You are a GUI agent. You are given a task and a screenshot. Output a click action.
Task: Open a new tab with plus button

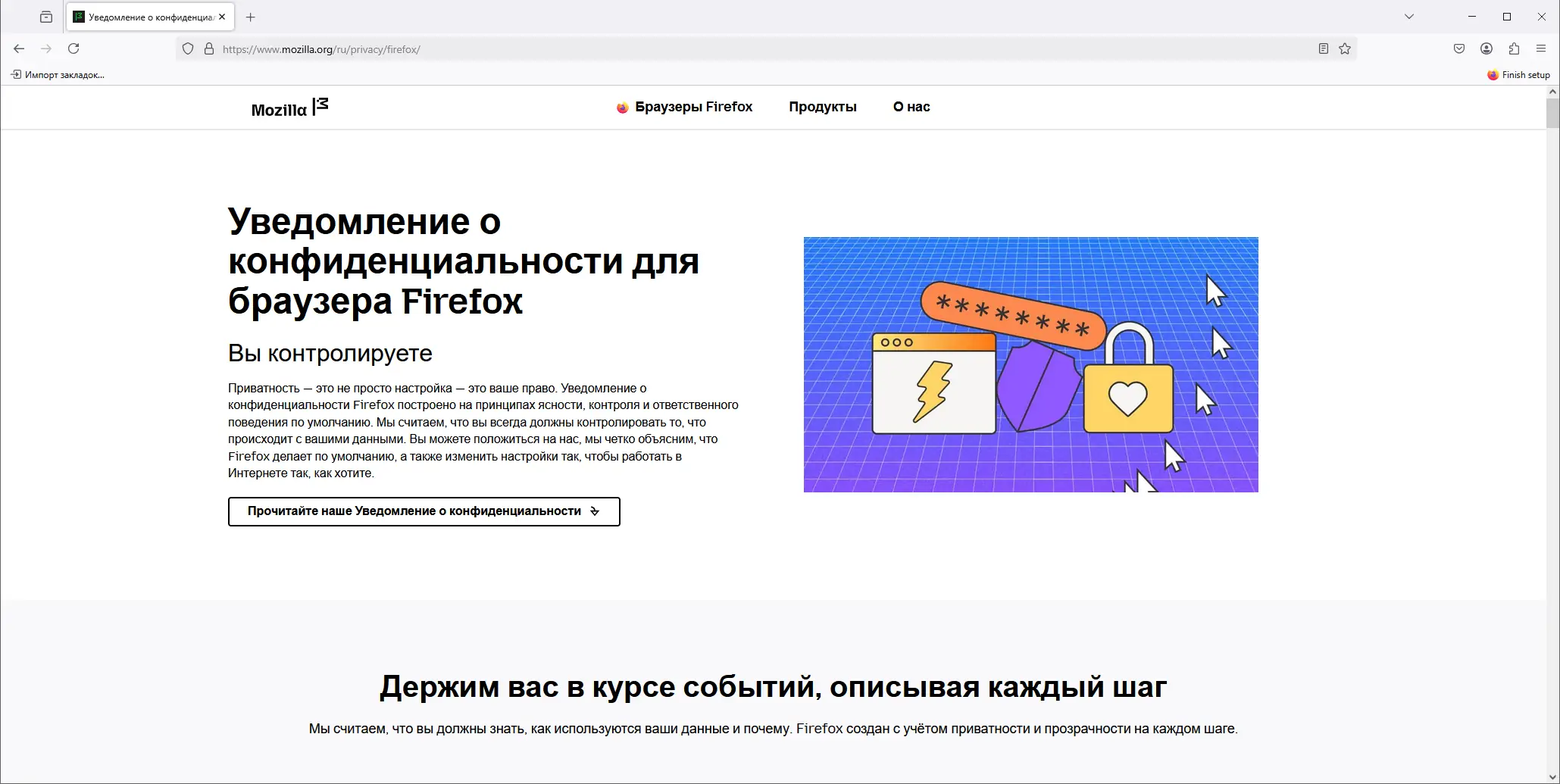pos(251,17)
